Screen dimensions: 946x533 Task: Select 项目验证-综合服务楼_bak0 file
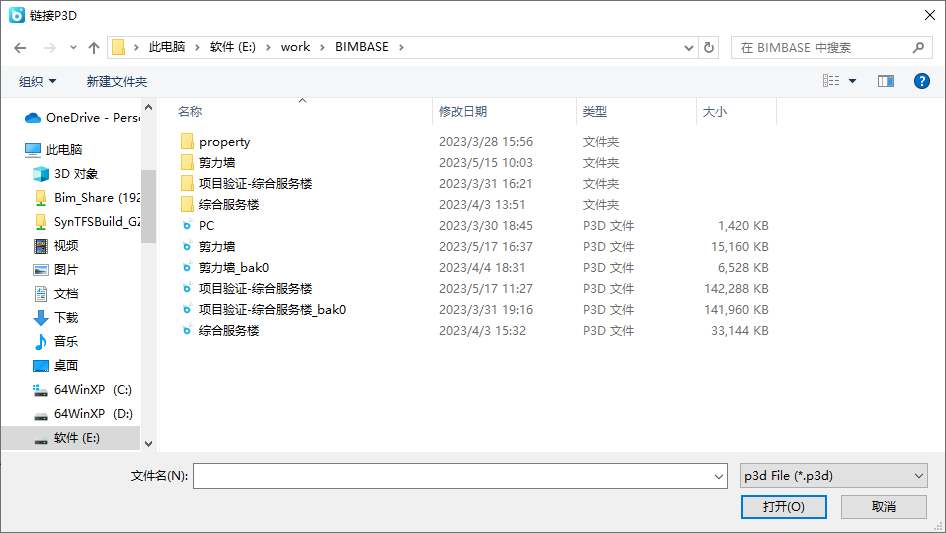coord(264,310)
